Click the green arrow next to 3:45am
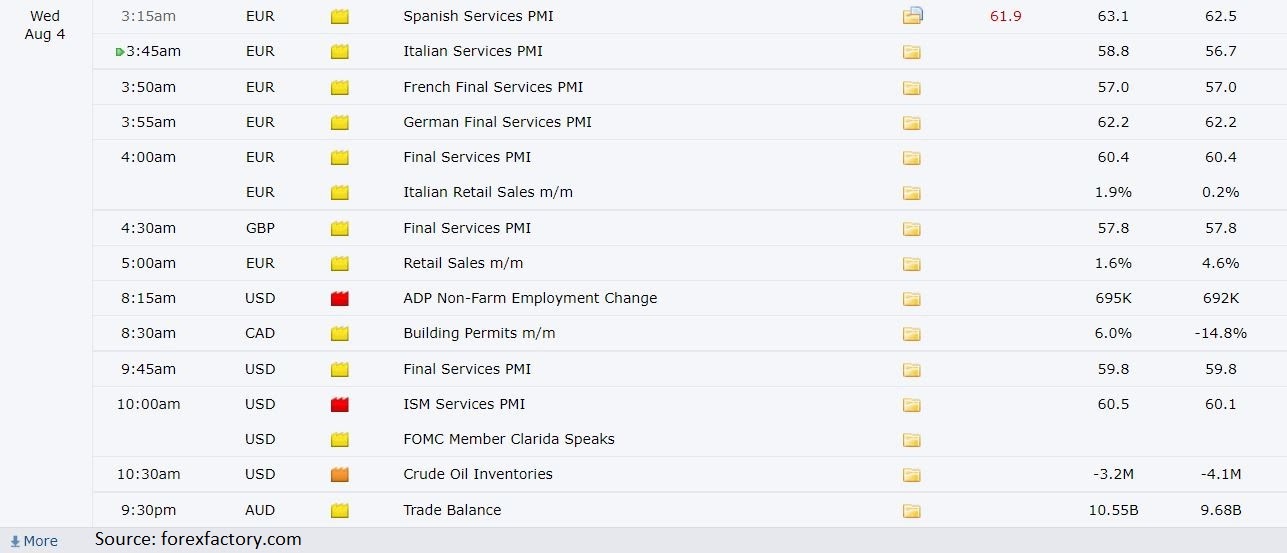This screenshot has height=553, width=1287. 120,52
